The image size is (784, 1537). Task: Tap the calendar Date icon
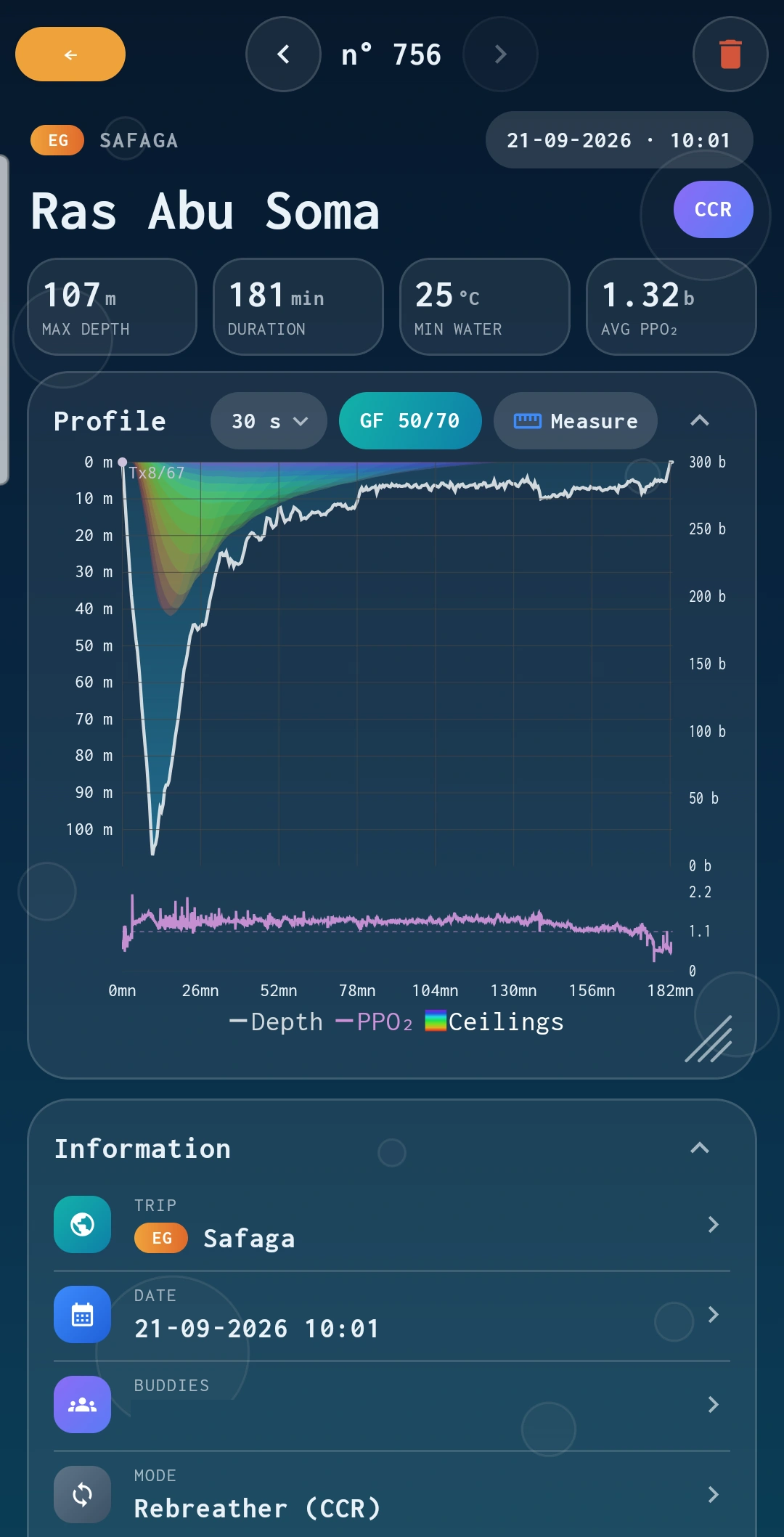click(82, 1315)
